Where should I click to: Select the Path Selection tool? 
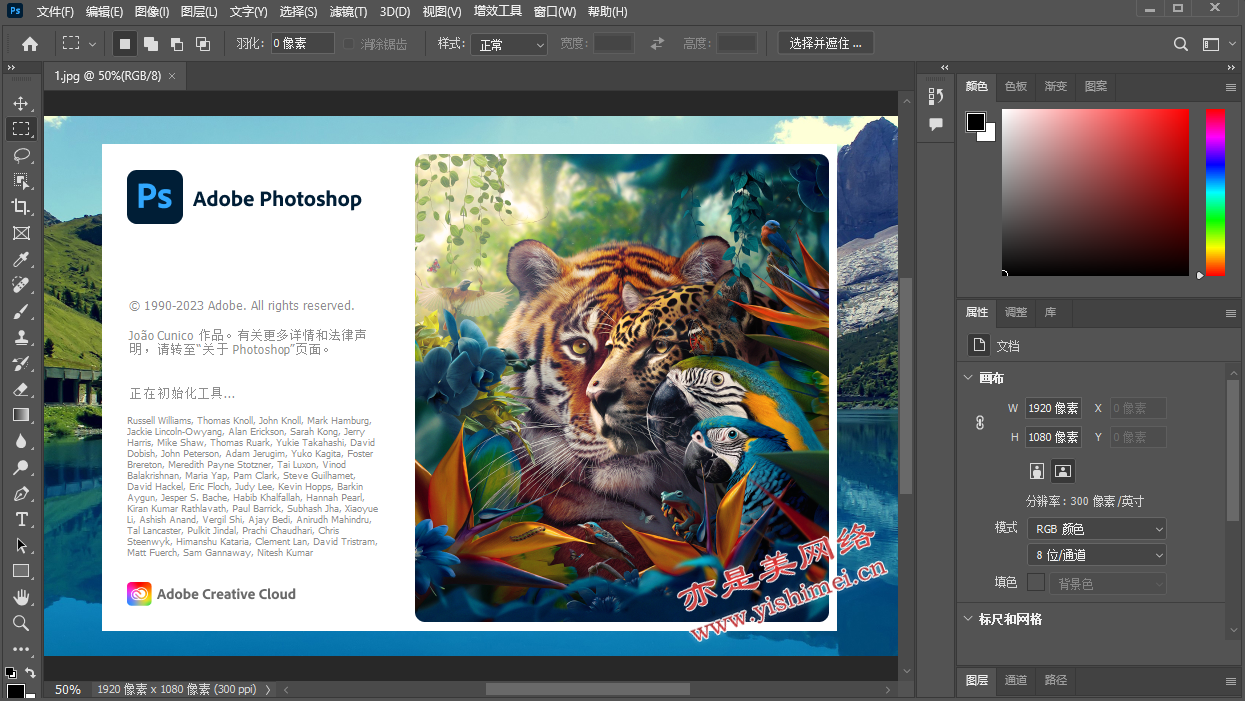21,545
